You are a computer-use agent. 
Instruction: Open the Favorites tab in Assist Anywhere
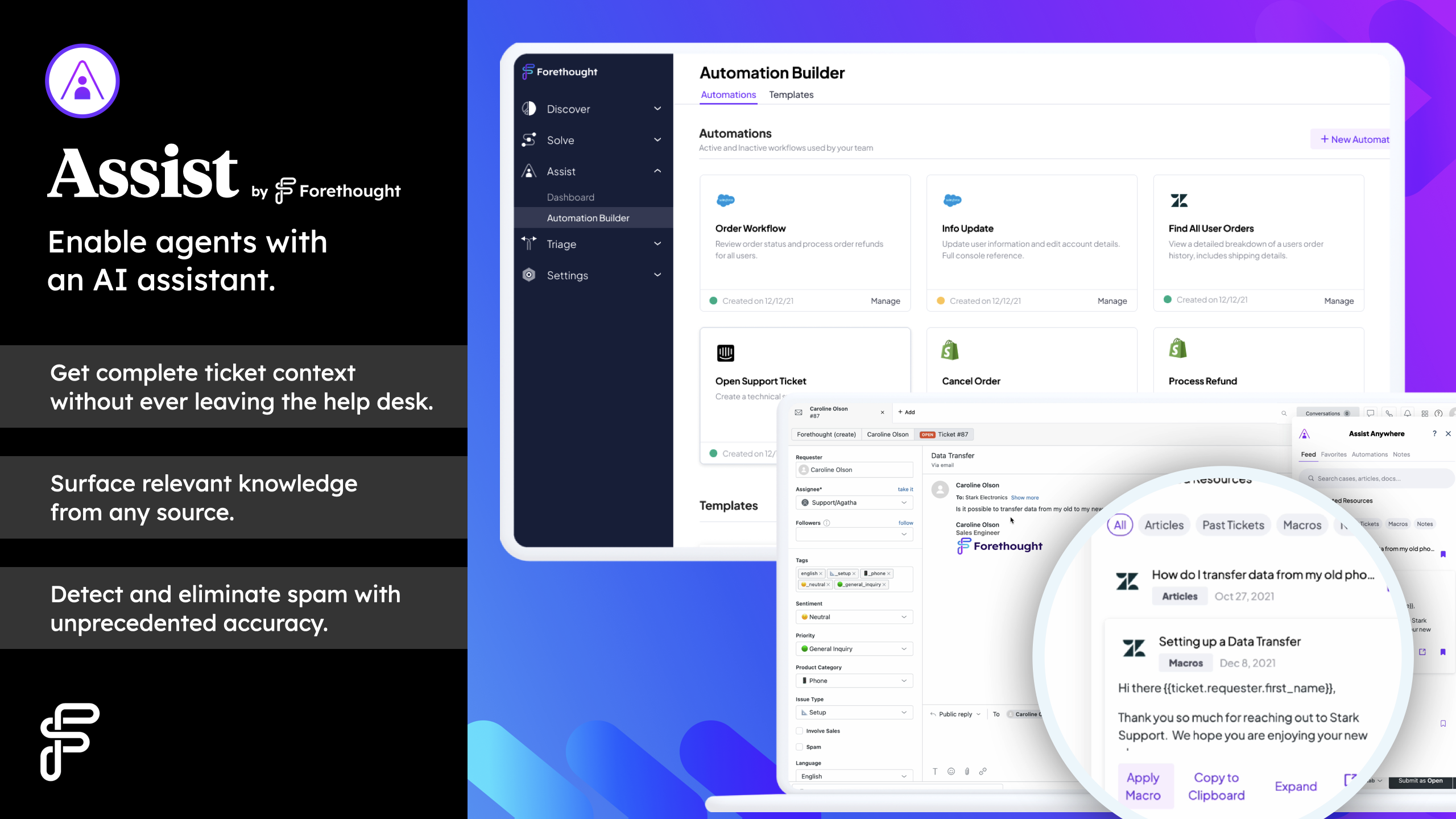(1333, 454)
